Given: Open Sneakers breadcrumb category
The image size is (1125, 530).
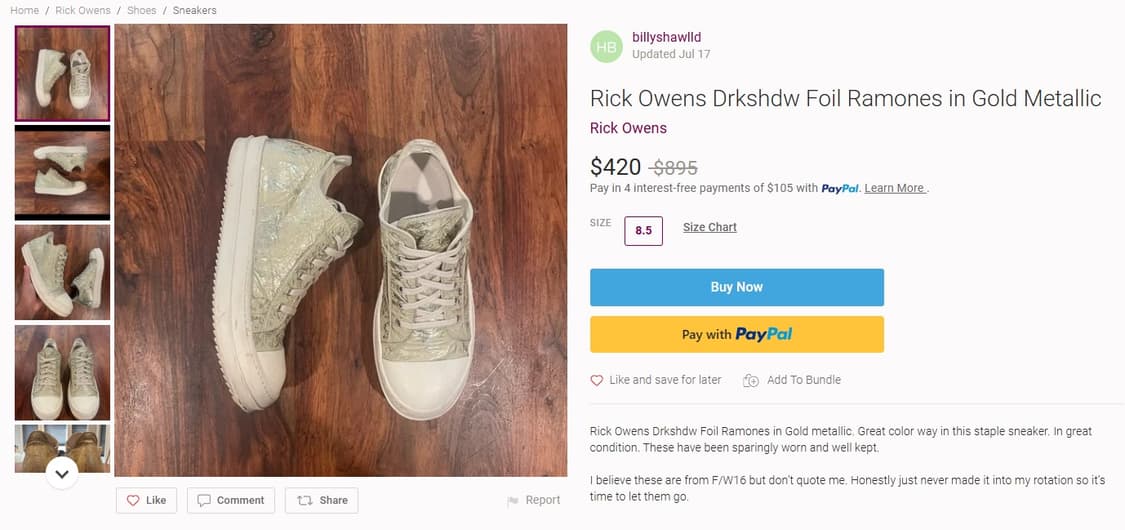Looking at the screenshot, I should click(194, 10).
